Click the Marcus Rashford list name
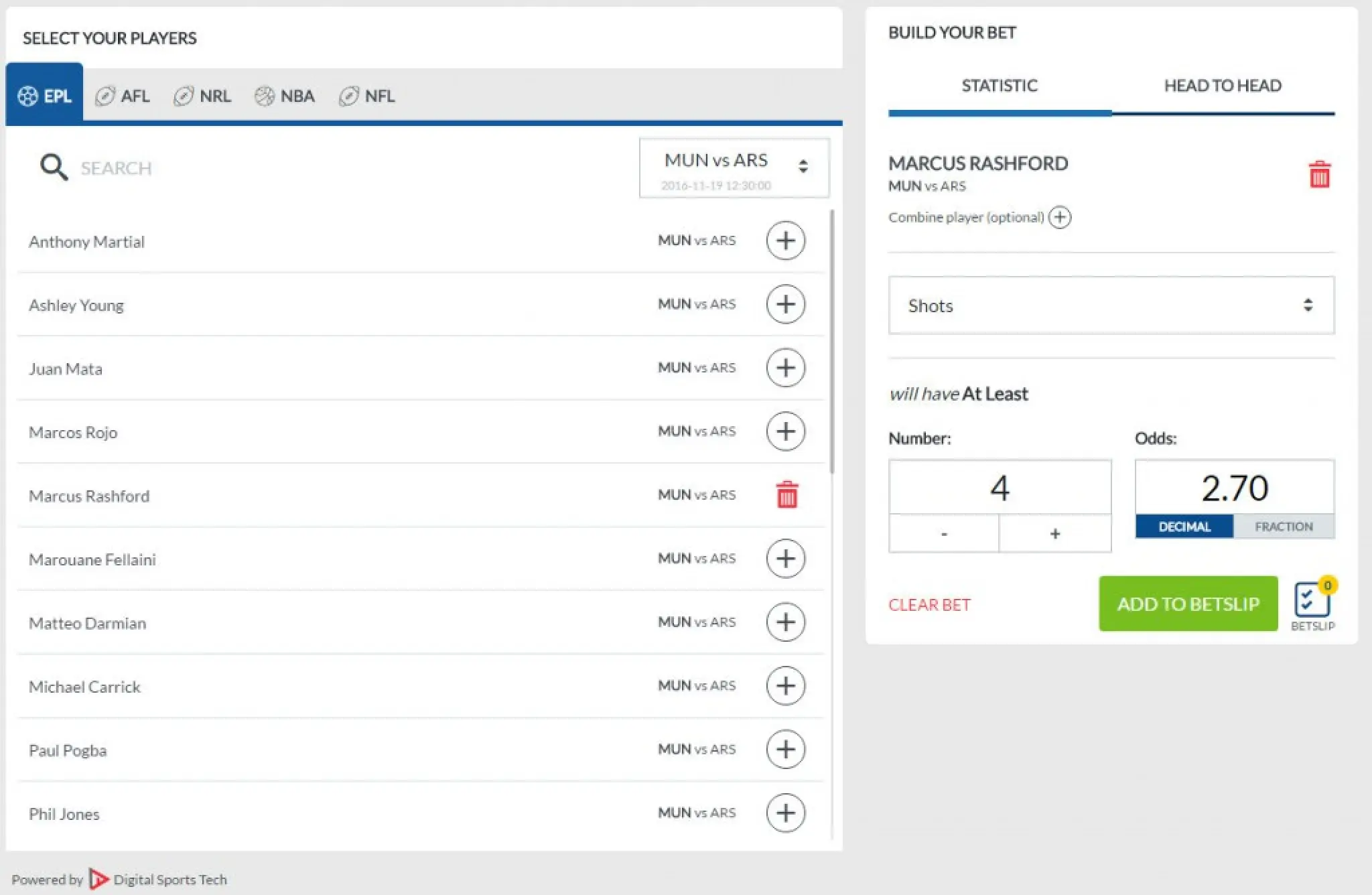 [88, 496]
